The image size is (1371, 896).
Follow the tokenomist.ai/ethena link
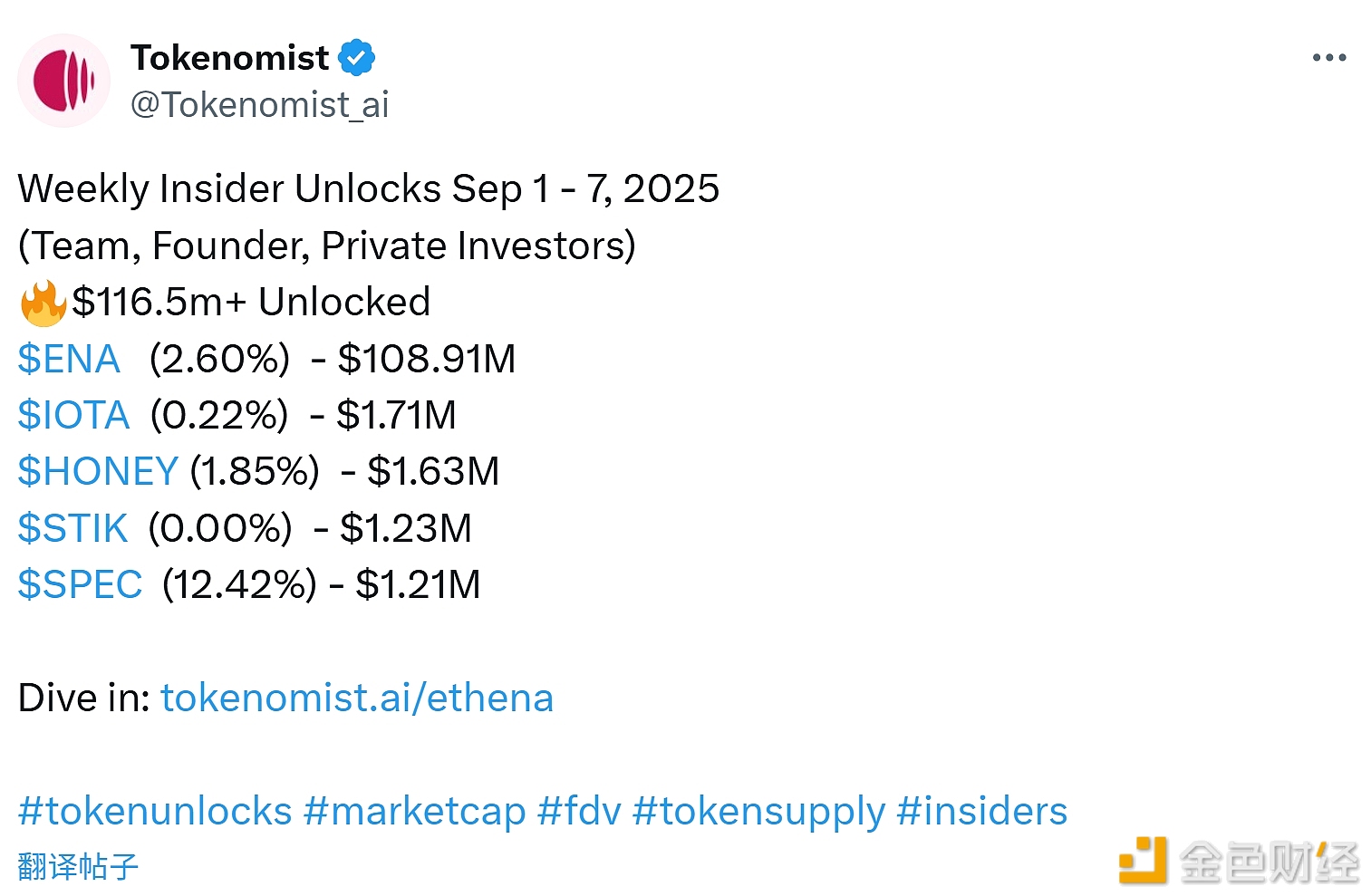point(357,698)
